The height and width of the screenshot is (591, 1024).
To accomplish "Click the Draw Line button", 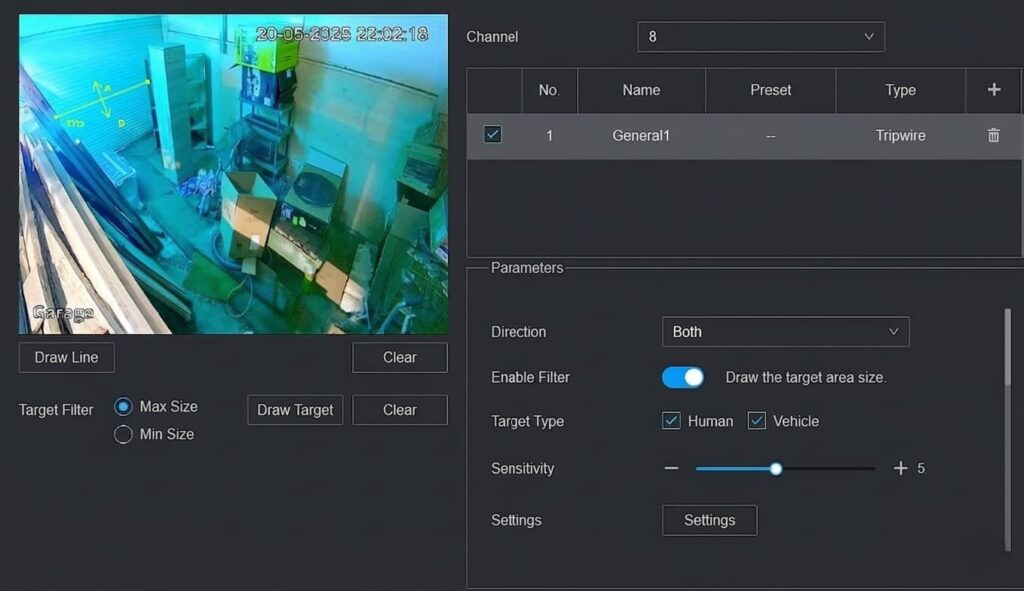I will click(x=66, y=357).
